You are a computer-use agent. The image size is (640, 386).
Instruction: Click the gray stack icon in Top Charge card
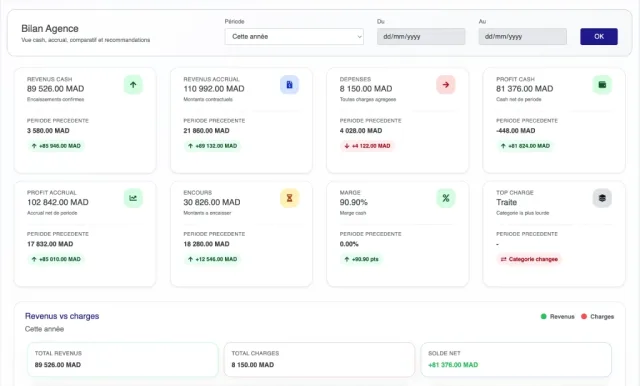[602, 198]
